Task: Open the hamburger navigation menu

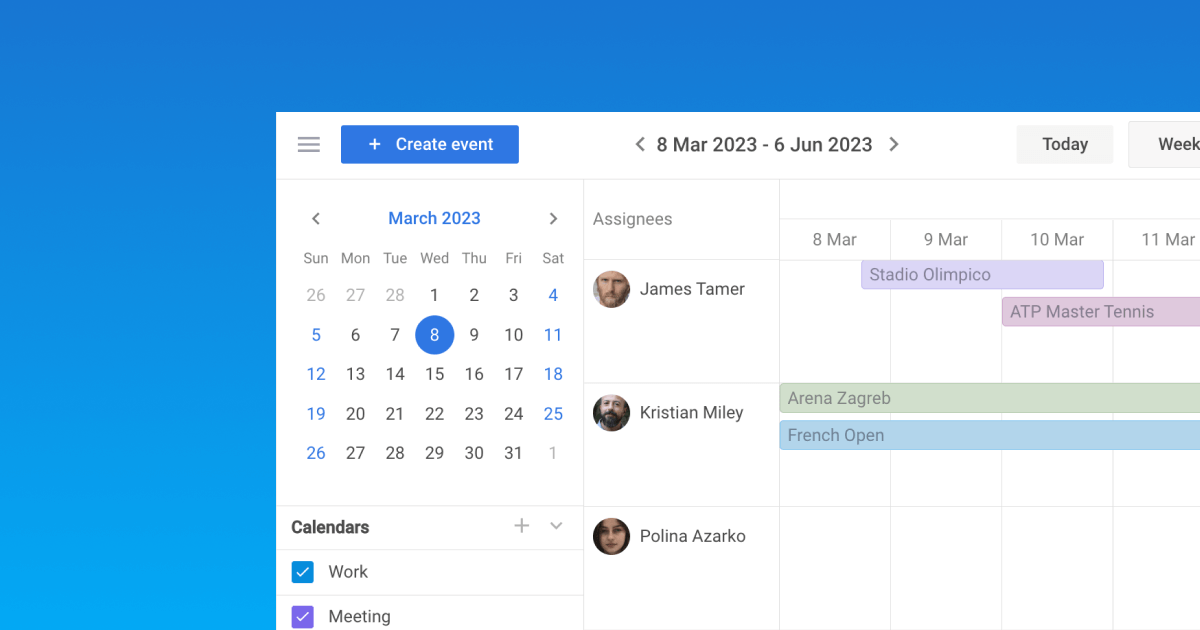Action: 308,144
